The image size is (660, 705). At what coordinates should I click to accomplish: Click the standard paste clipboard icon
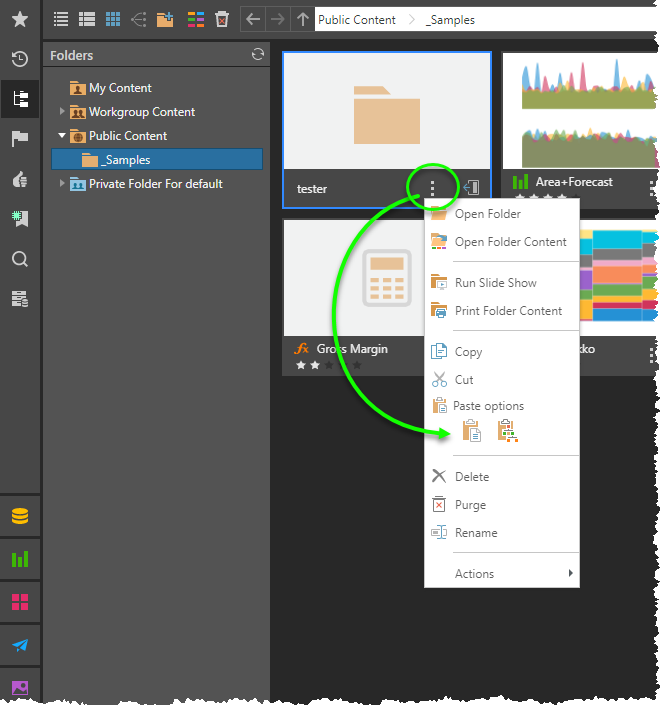[x=471, y=431]
